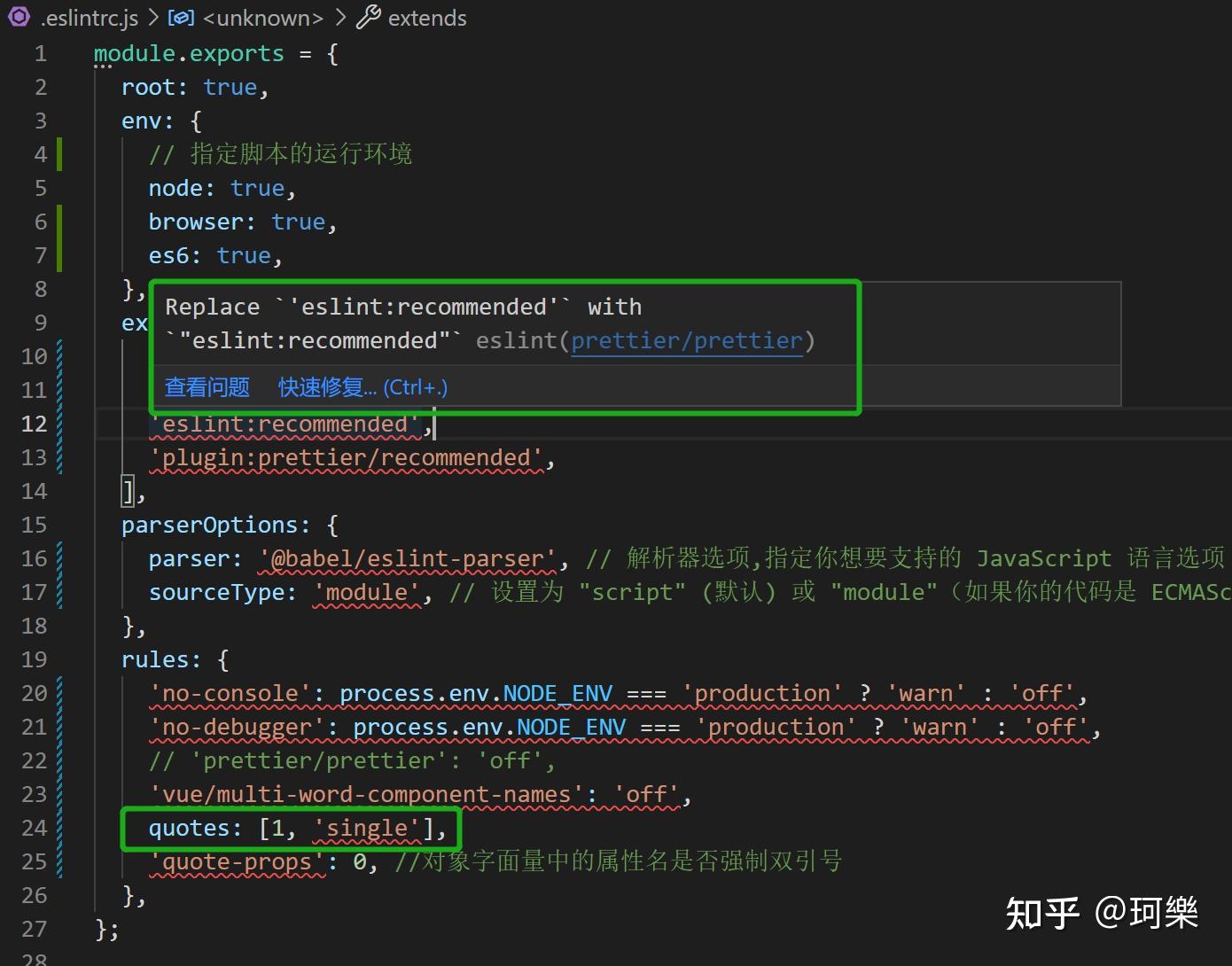Click '@babel/eslint-parser' string on line 16
The image size is (1232, 966).
pyautogui.click(x=408, y=559)
